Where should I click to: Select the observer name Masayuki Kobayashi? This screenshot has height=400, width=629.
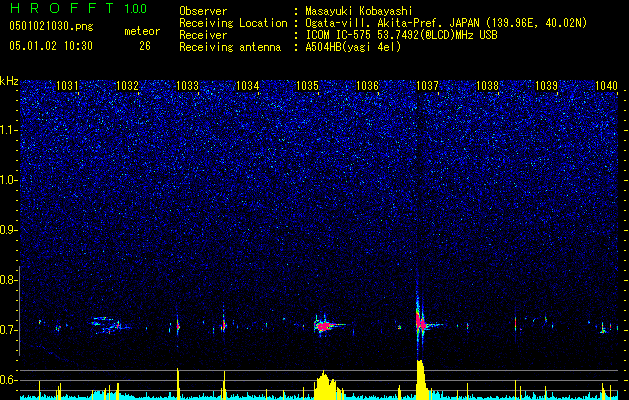(358, 11)
